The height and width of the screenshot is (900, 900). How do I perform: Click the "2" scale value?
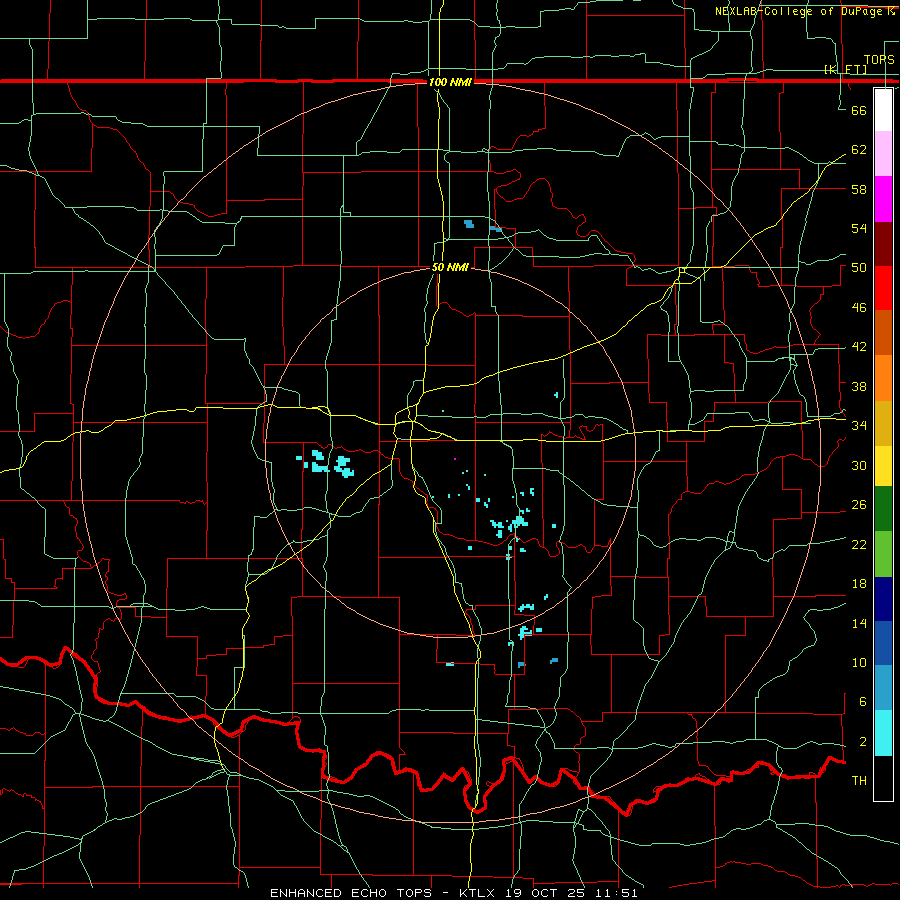[x=863, y=742]
